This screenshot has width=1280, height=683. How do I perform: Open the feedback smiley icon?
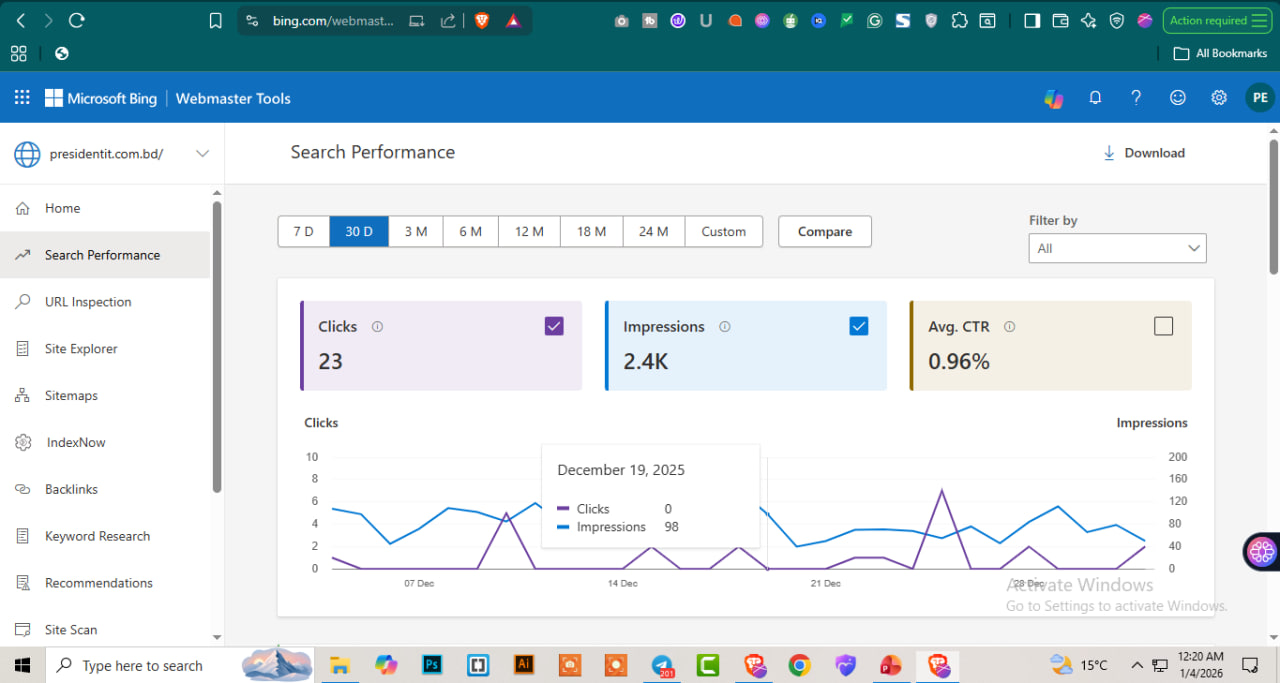tap(1178, 98)
